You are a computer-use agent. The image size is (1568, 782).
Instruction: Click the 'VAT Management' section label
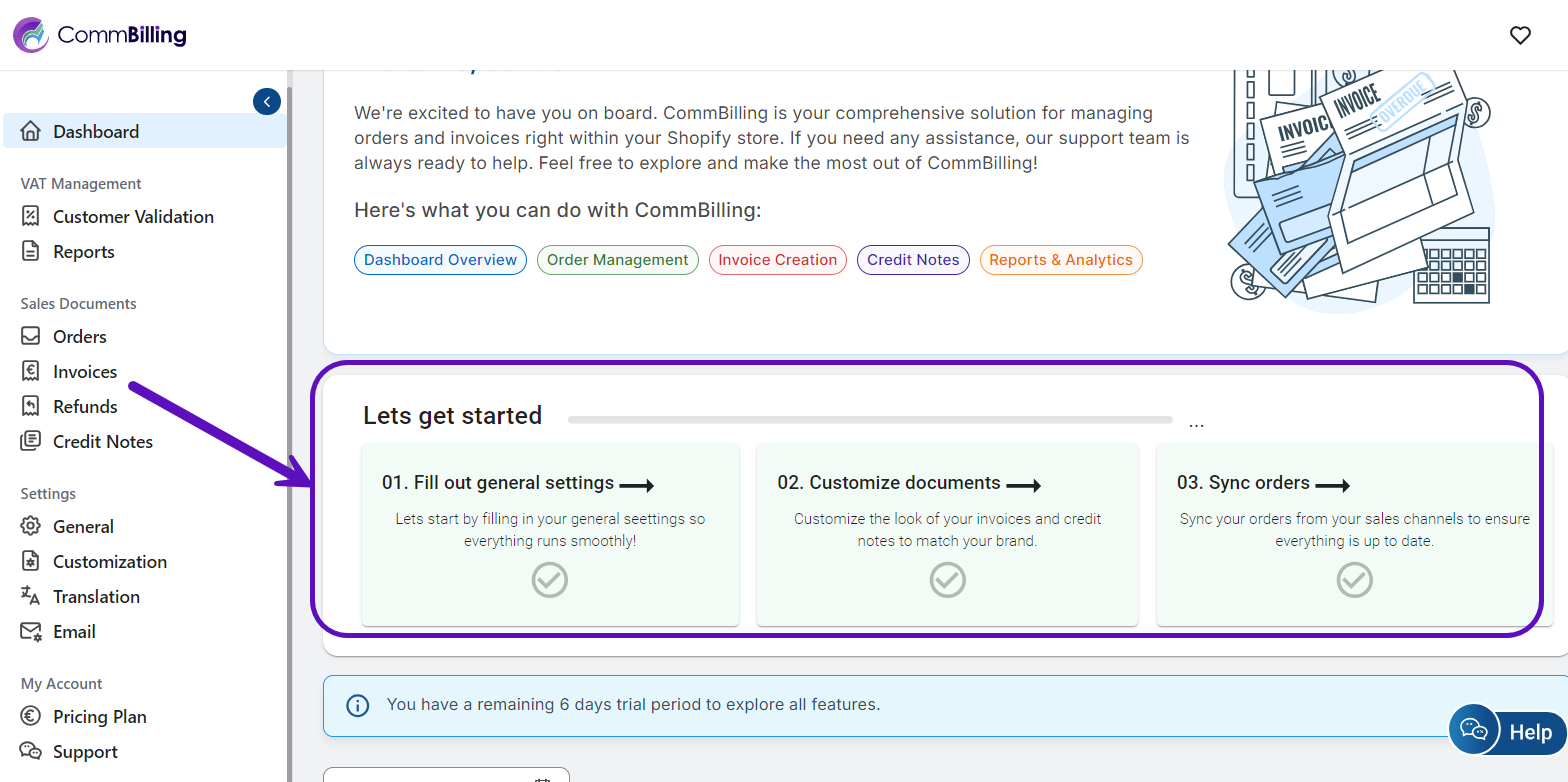pyautogui.click(x=81, y=184)
